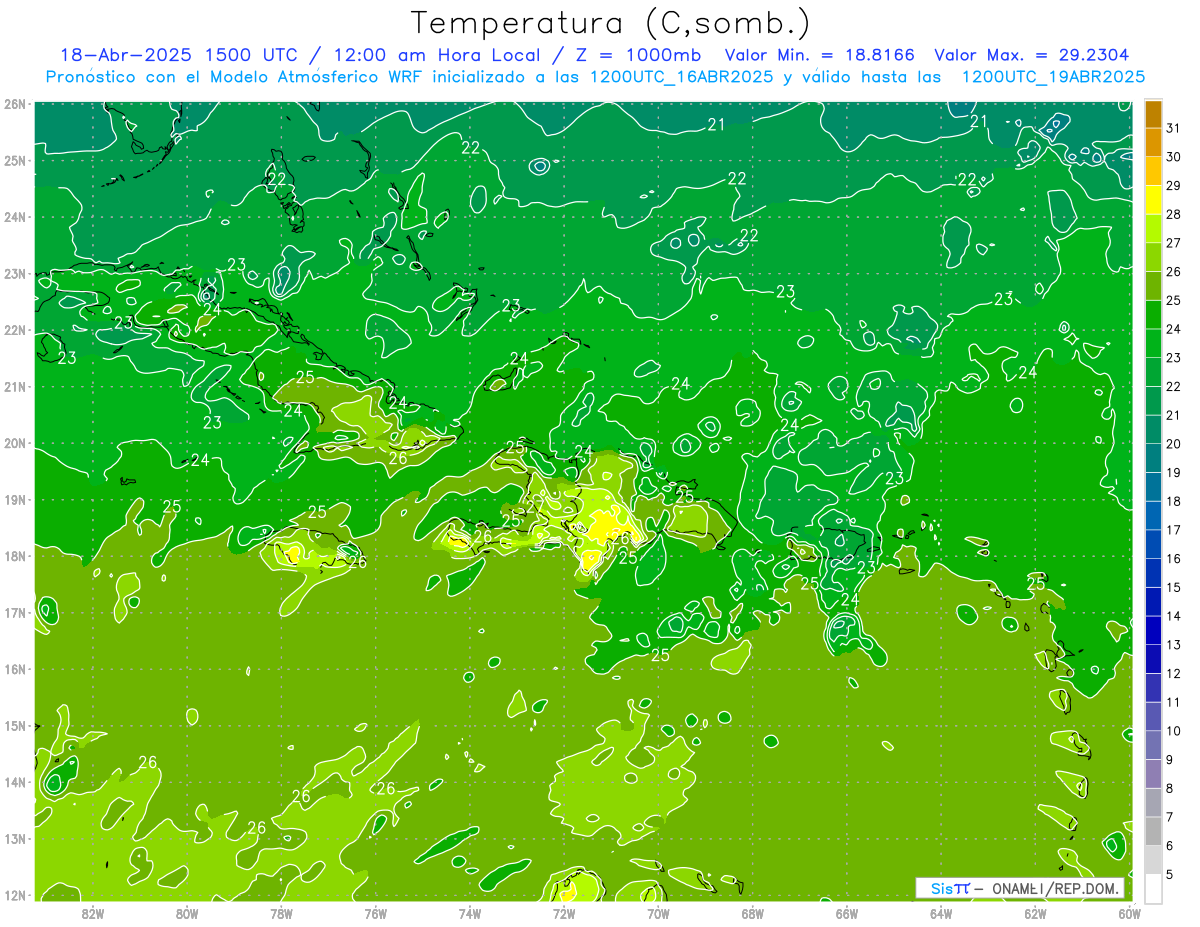
Task: Pick the orange color bar segment between 30 and 31
Action: [x=1153, y=142]
